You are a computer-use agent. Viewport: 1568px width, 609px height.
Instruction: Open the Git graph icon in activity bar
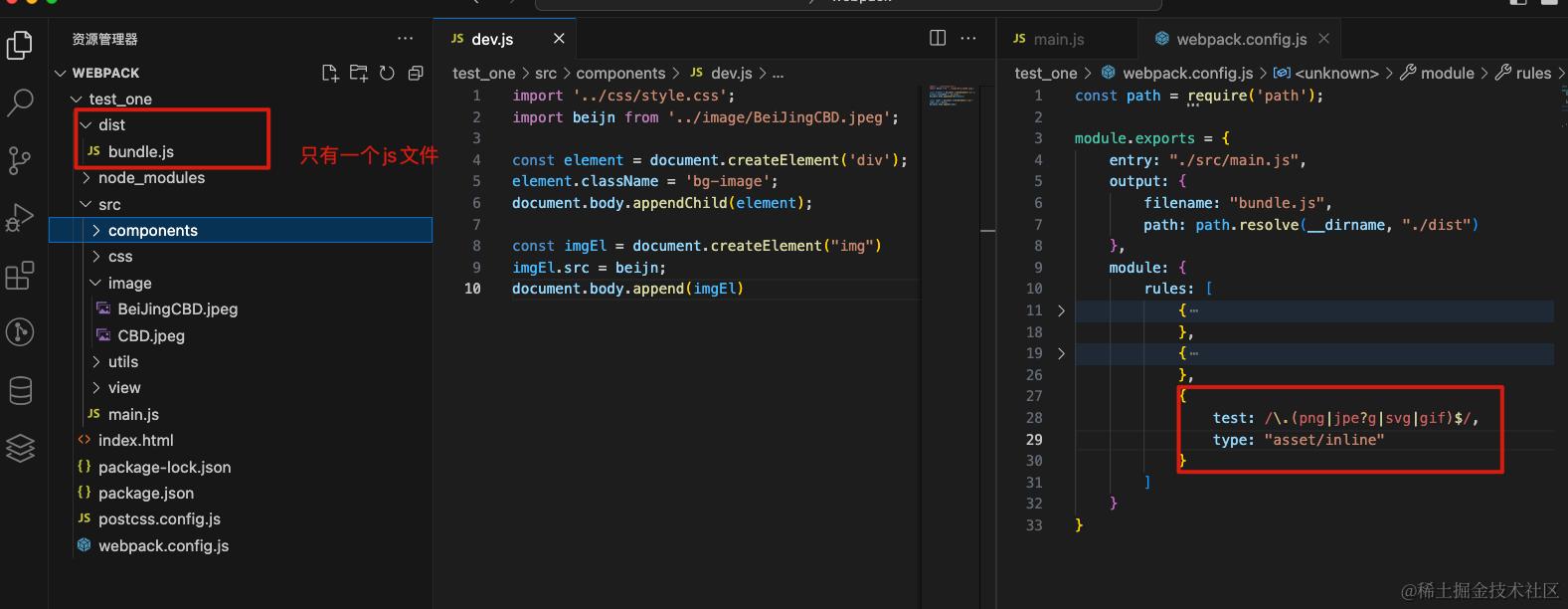coord(20,332)
